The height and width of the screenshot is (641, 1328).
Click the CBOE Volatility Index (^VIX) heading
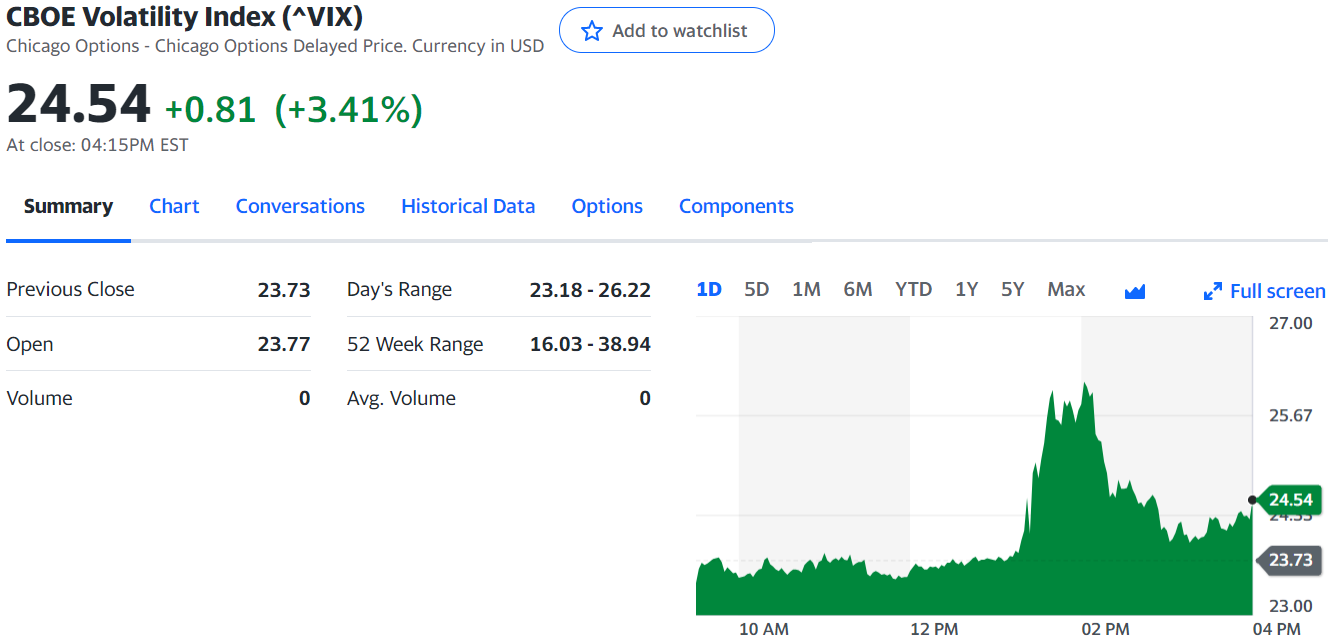click(x=185, y=16)
